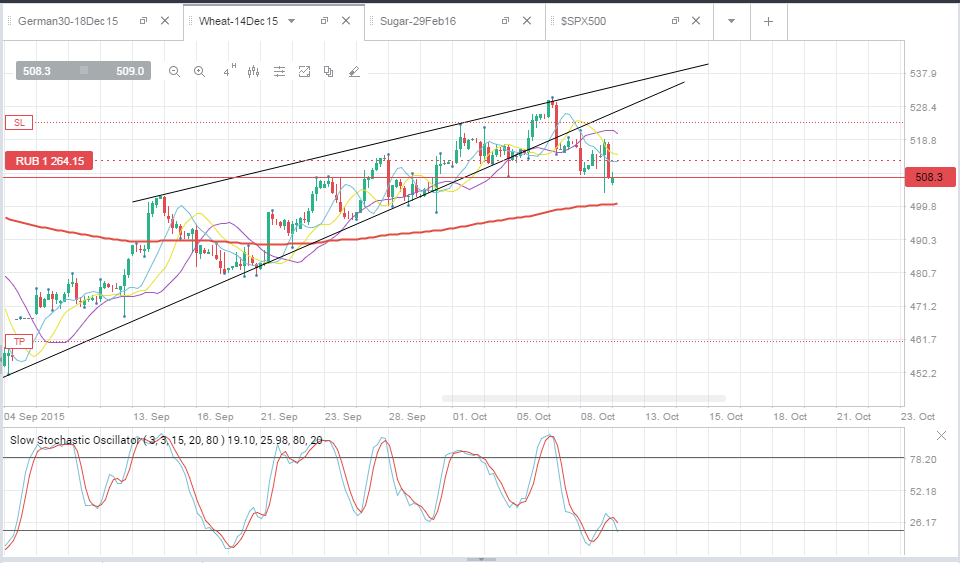This screenshot has height=563, width=960.
Task: Click the RUB 1 264.15 position label
Action: 49,161
